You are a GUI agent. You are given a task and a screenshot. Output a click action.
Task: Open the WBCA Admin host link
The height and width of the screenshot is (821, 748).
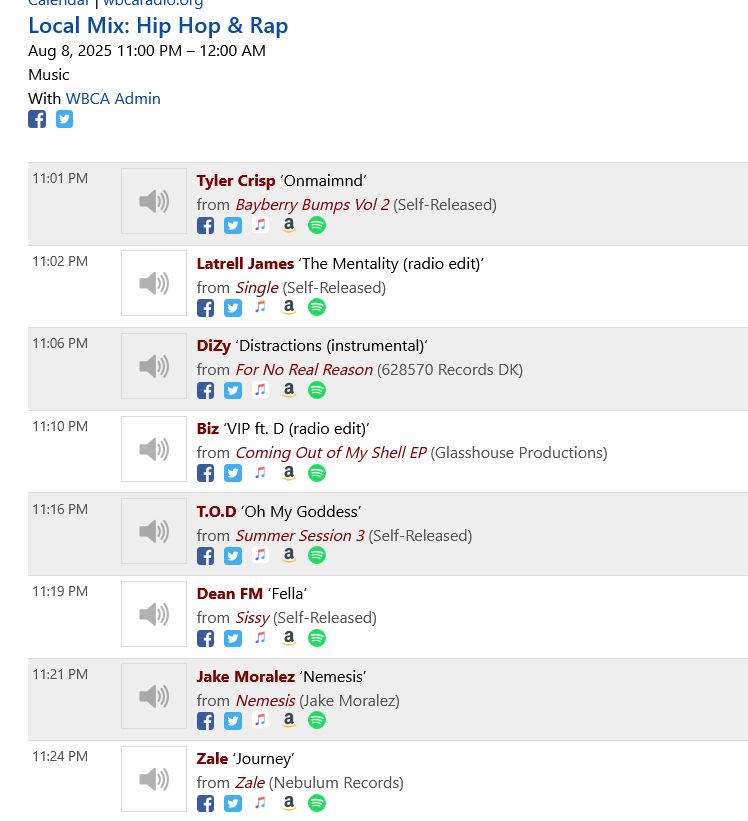tap(113, 98)
